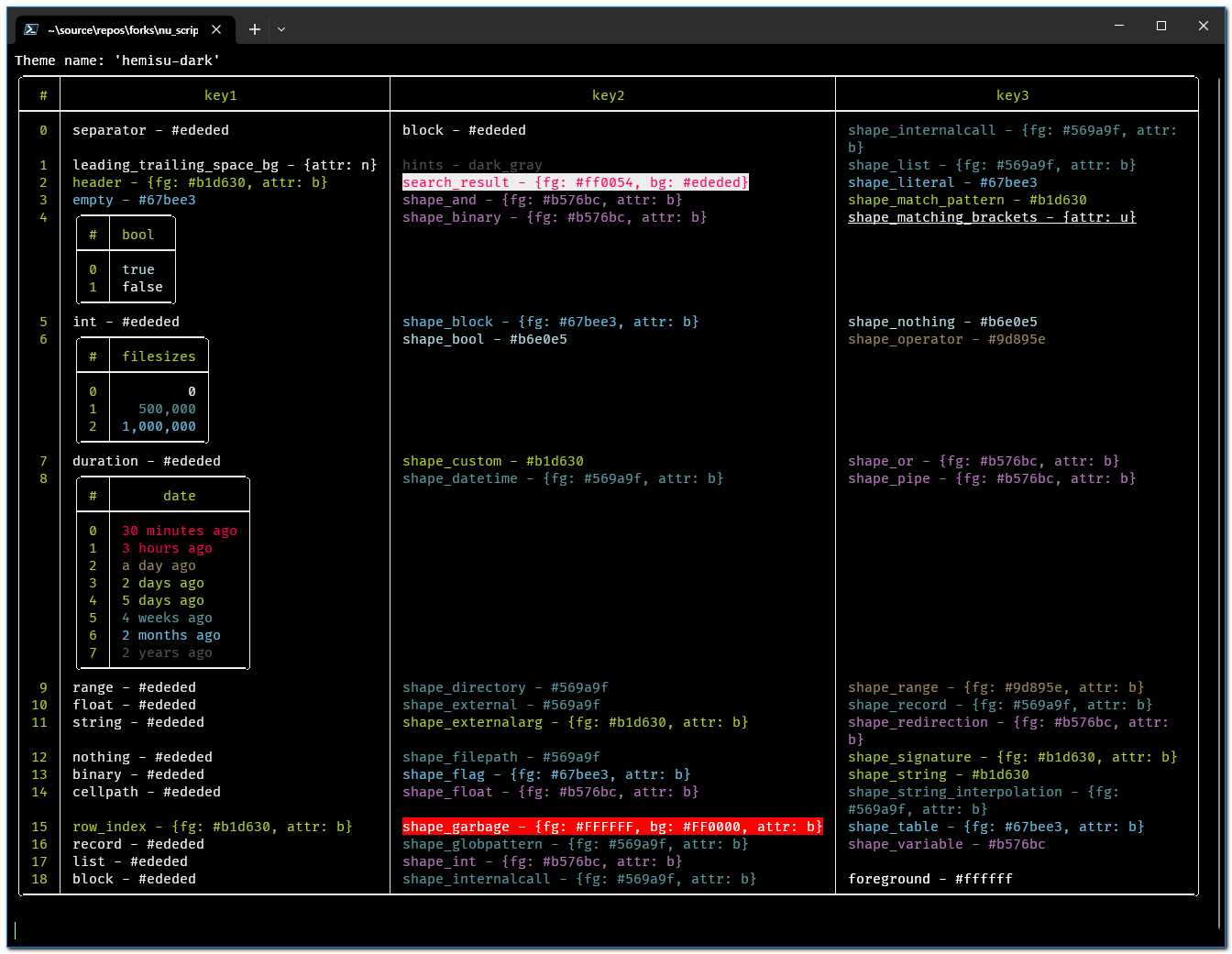Click 'shape_filepath - #569a9f' text
Image resolution: width=1232 pixels, height=954 pixels.
point(501,757)
